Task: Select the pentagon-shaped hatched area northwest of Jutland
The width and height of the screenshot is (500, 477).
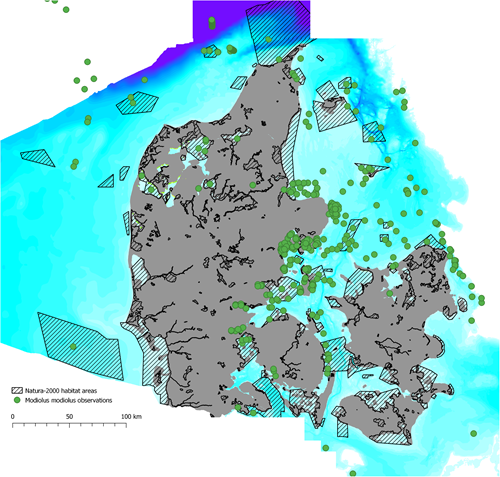Action: 137,103
